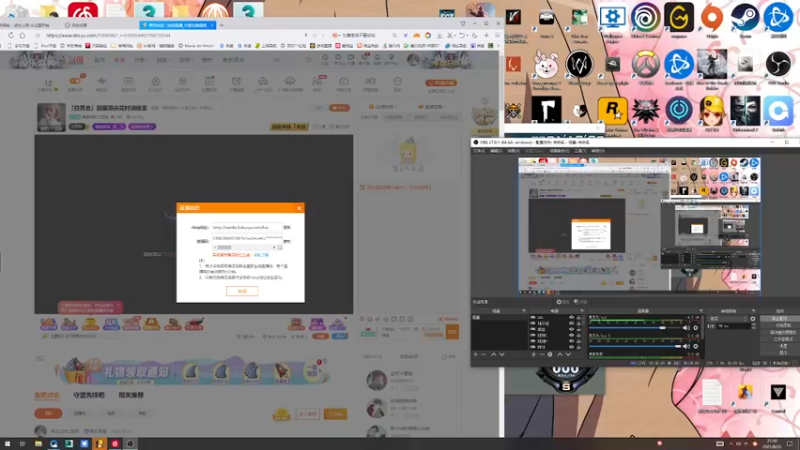Image resolution: width=800 pixels, height=450 pixels.
Task: Toggle lock on bottom OBS source
Action: (579, 346)
